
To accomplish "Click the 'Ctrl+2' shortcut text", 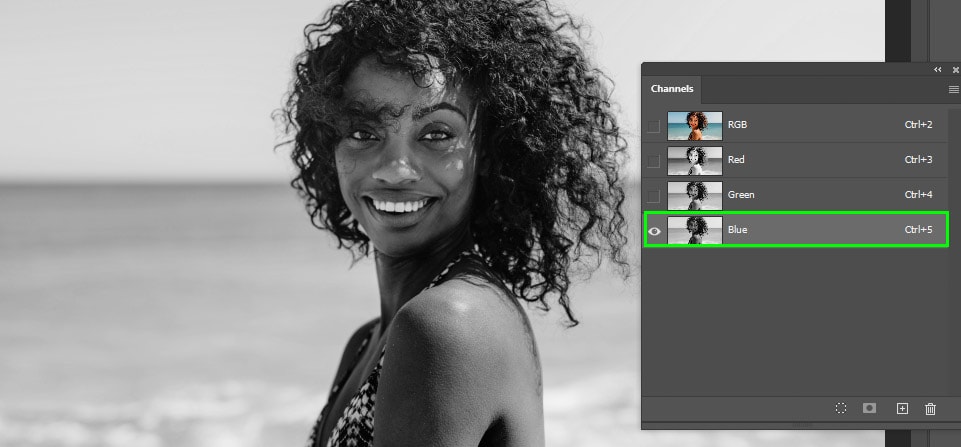I will coord(918,124).
